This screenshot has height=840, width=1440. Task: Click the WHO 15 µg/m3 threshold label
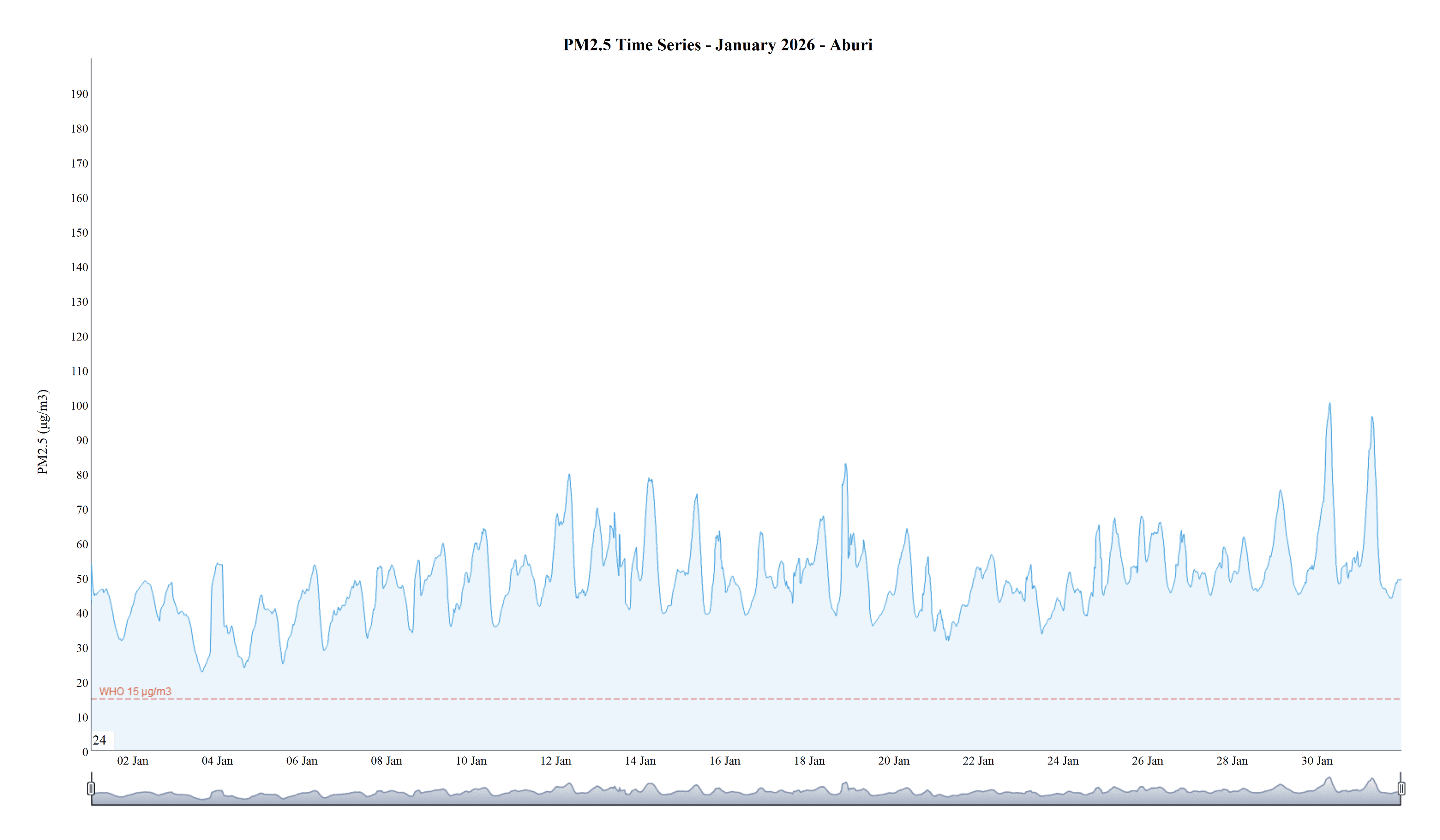point(135,691)
